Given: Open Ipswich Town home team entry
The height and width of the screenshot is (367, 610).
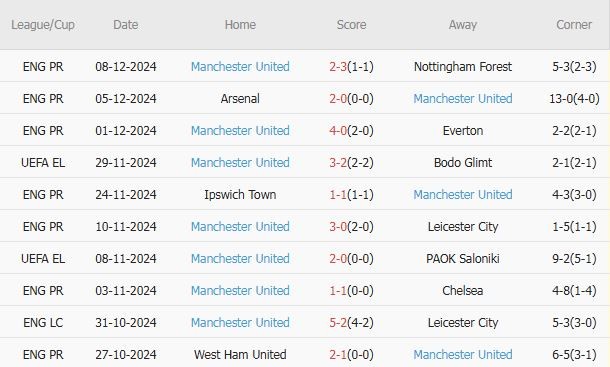Looking at the screenshot, I should coord(240,194).
